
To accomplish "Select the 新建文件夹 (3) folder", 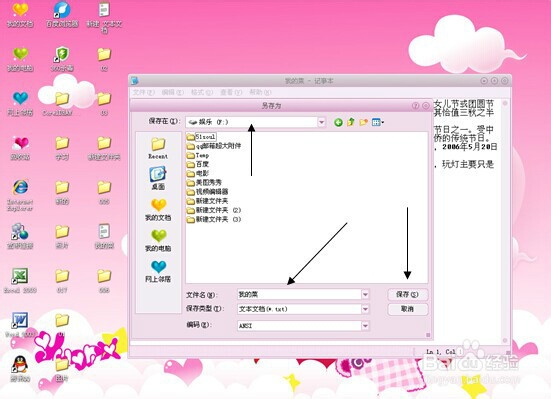I will 214,219.
